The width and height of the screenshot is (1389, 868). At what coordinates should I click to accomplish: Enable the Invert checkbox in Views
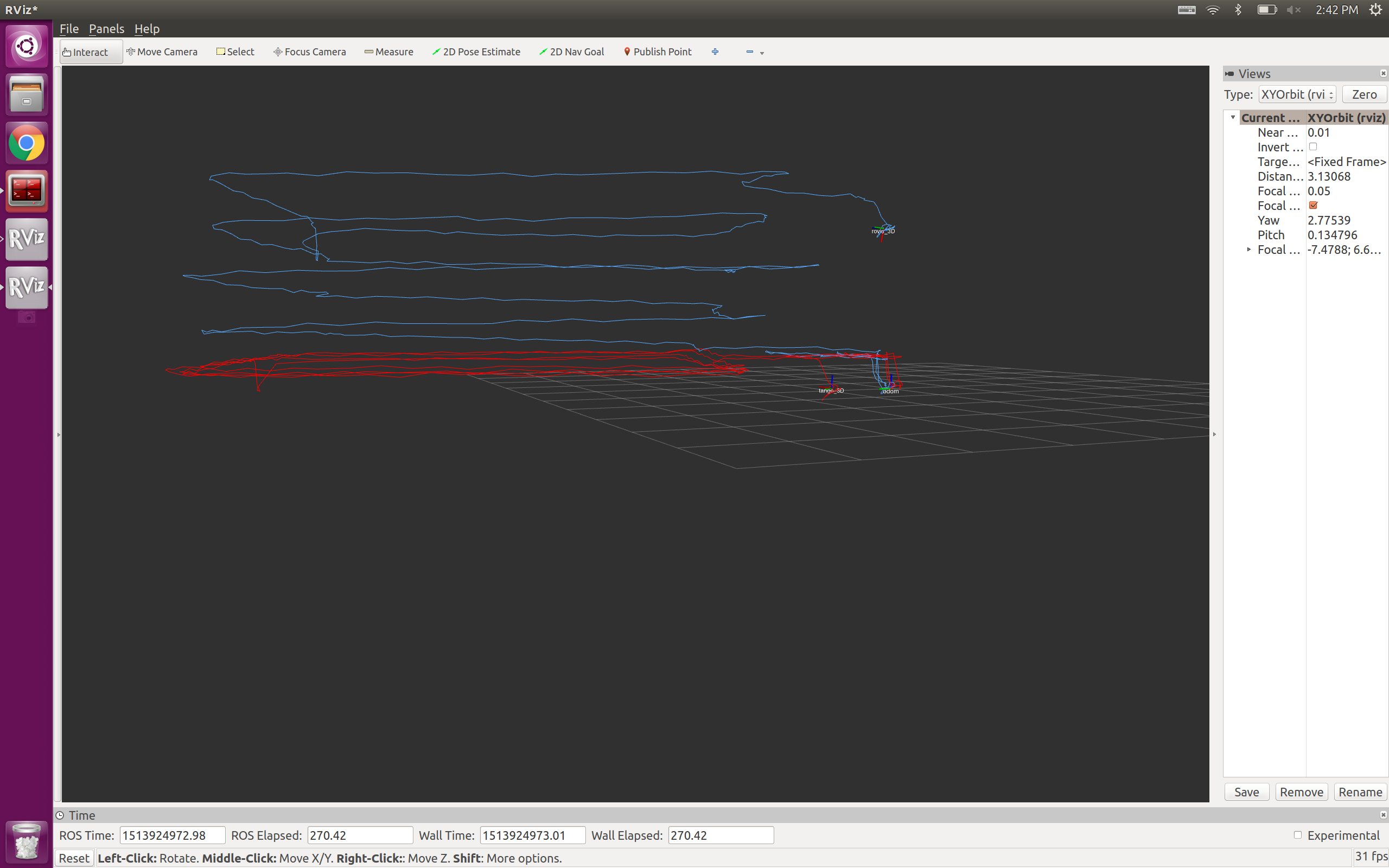[1314, 147]
